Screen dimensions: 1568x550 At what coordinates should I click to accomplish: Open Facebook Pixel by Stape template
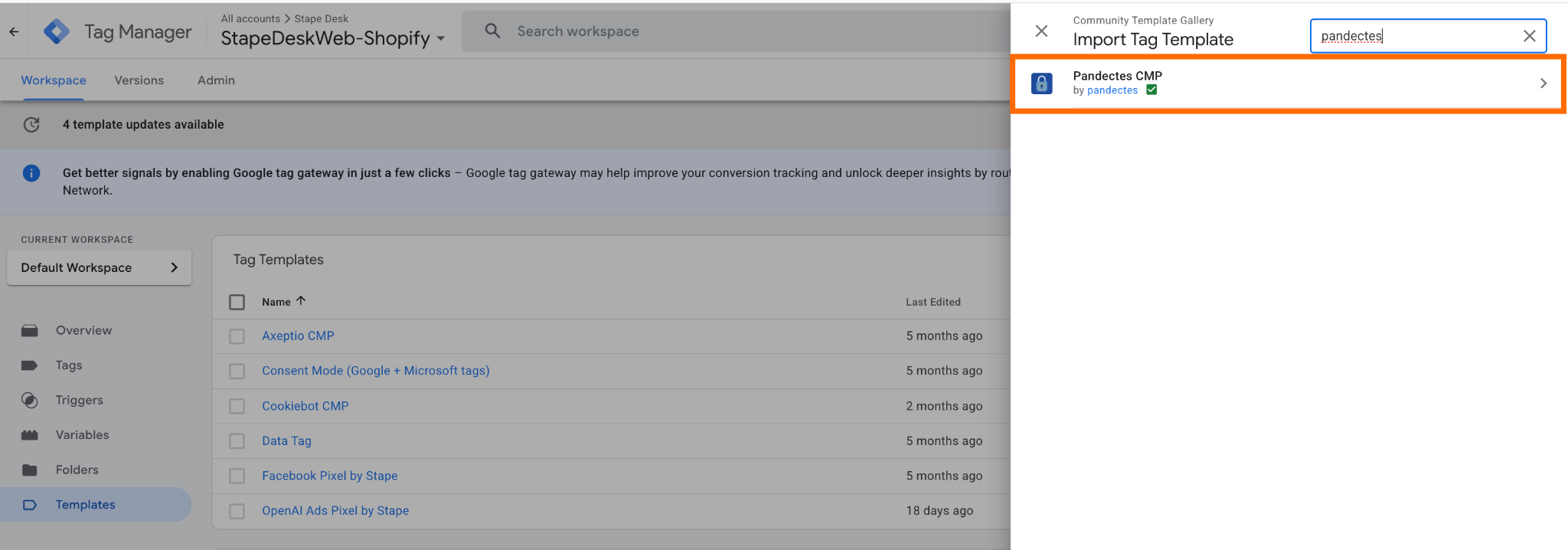330,476
